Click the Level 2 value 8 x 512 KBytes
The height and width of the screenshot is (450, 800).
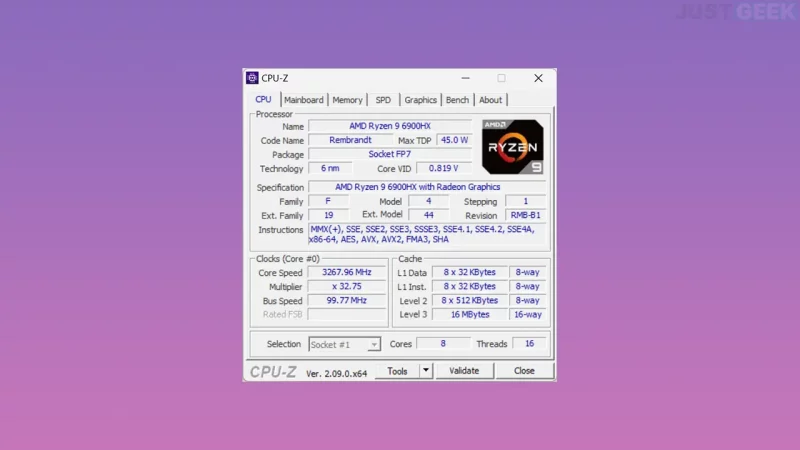469,301
